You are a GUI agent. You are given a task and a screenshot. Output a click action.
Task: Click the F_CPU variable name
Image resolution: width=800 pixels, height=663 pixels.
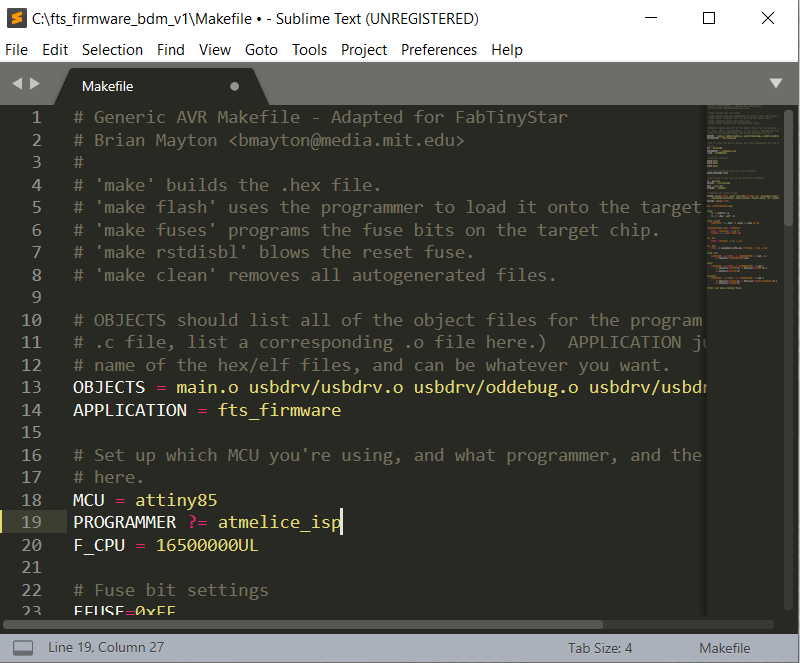coord(99,546)
